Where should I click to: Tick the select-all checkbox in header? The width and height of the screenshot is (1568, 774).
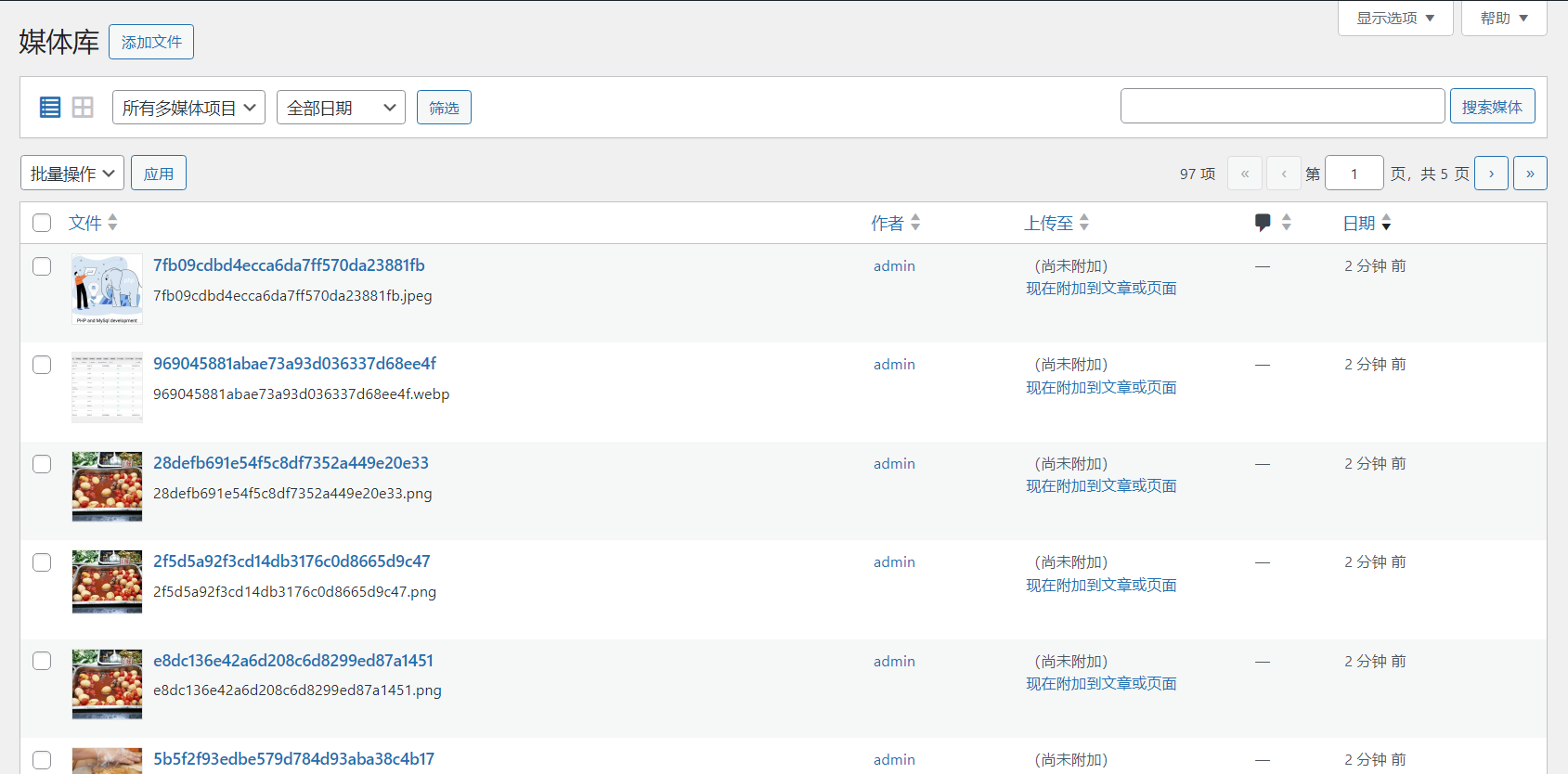pyautogui.click(x=42, y=223)
